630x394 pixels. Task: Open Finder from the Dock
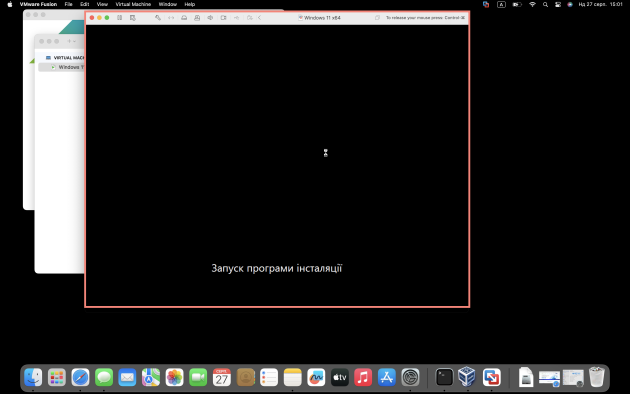pyautogui.click(x=33, y=377)
